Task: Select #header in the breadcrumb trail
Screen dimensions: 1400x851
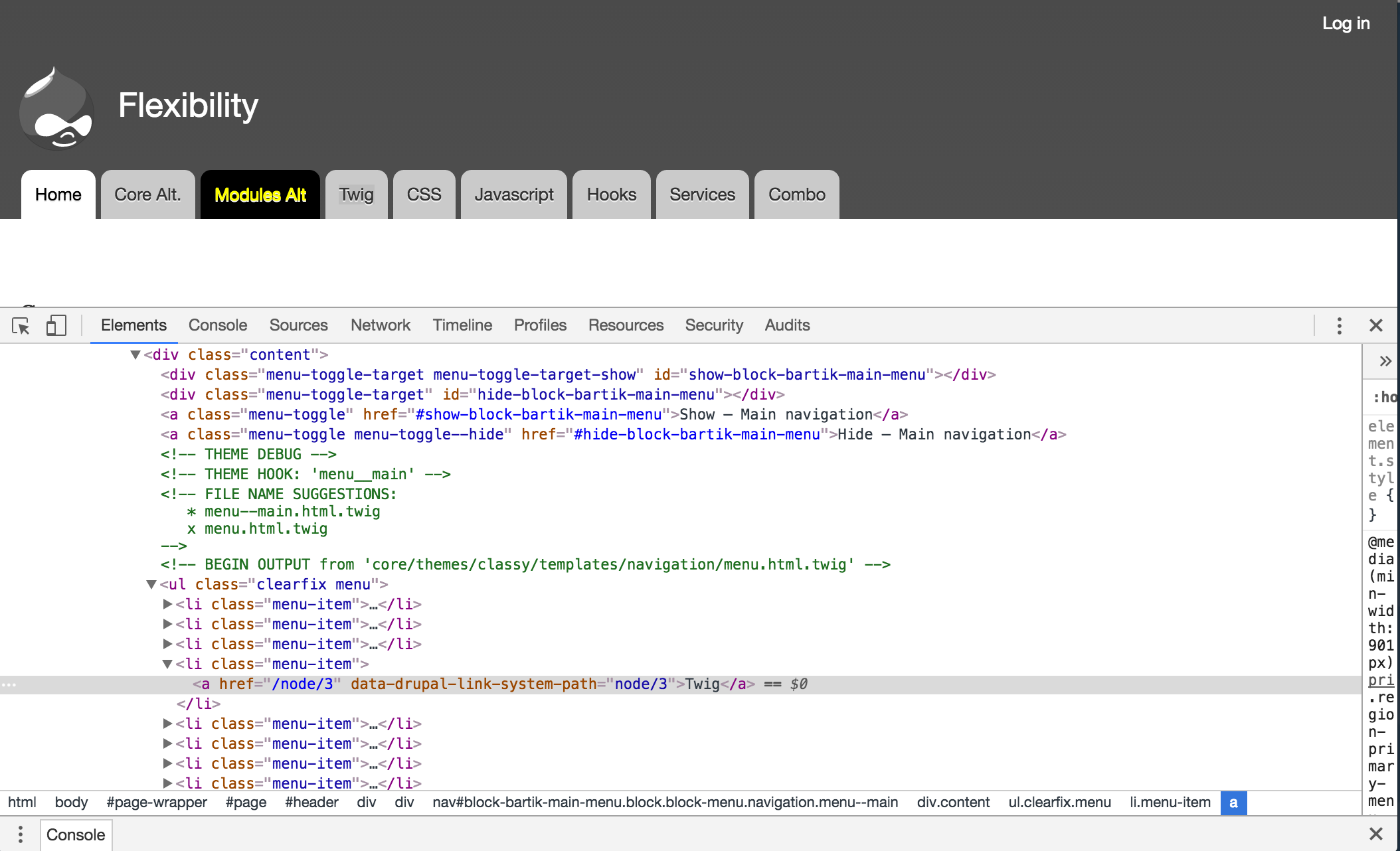Action: click(x=311, y=803)
